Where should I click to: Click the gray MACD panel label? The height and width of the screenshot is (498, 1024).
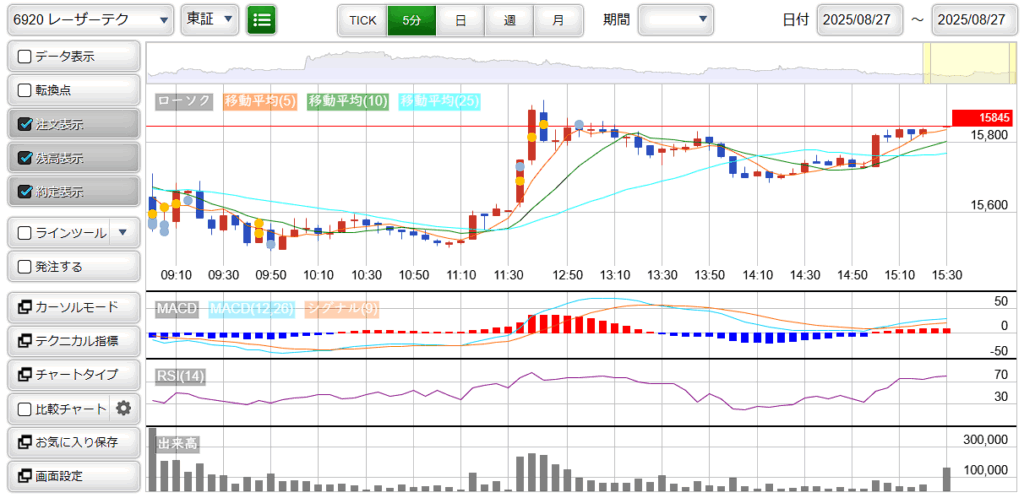click(178, 309)
